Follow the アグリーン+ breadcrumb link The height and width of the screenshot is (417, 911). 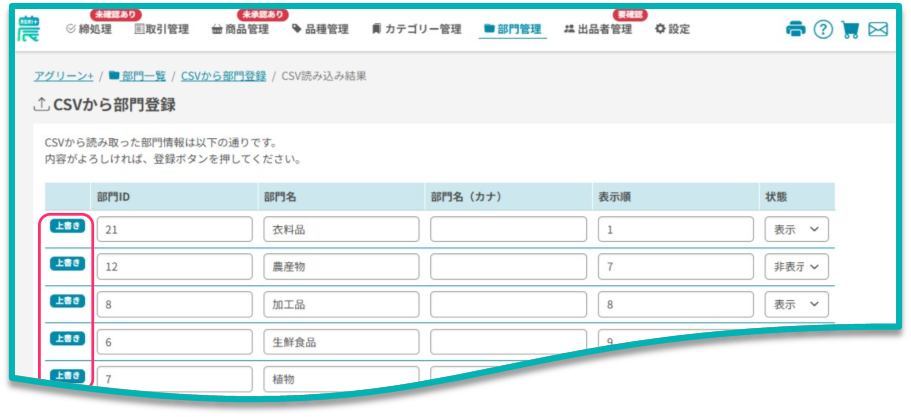pos(64,76)
